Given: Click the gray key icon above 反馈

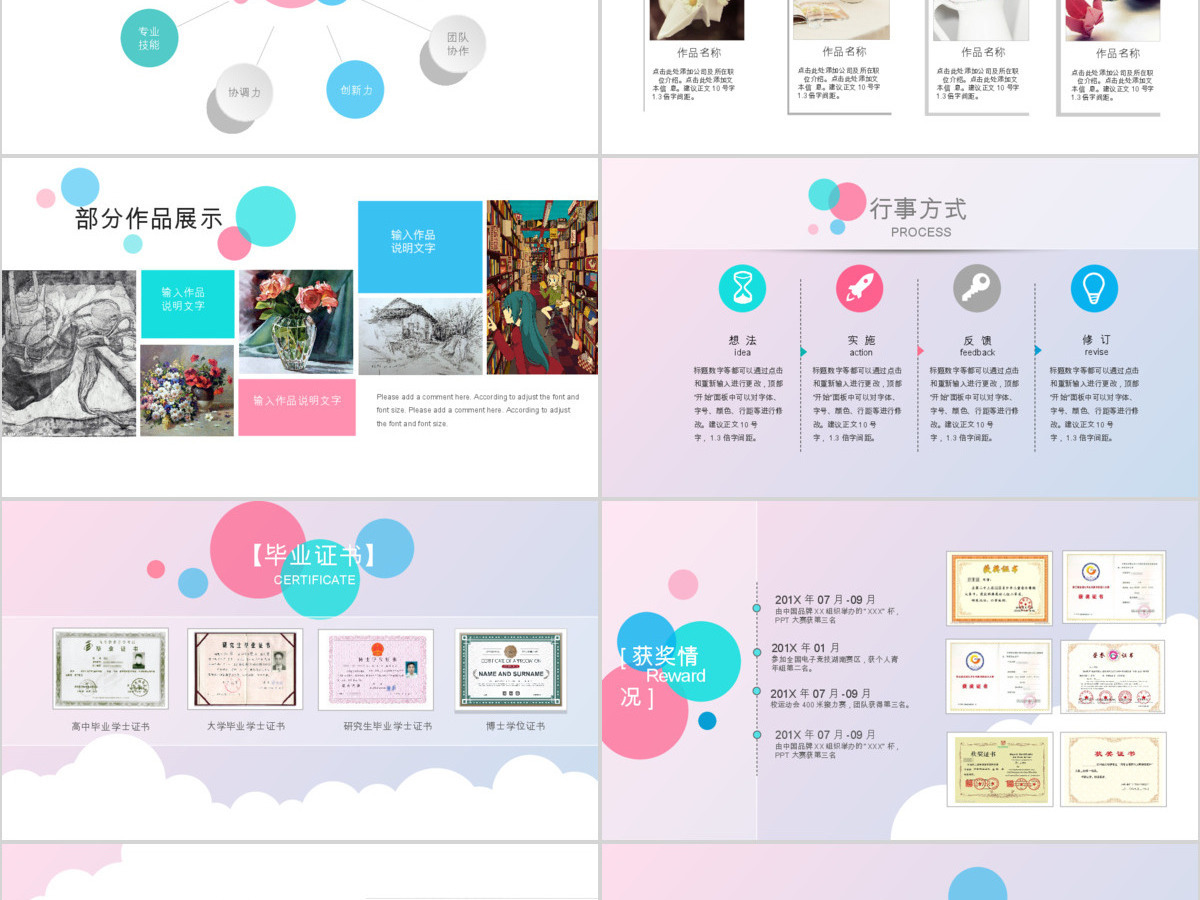Looking at the screenshot, I should [977, 288].
